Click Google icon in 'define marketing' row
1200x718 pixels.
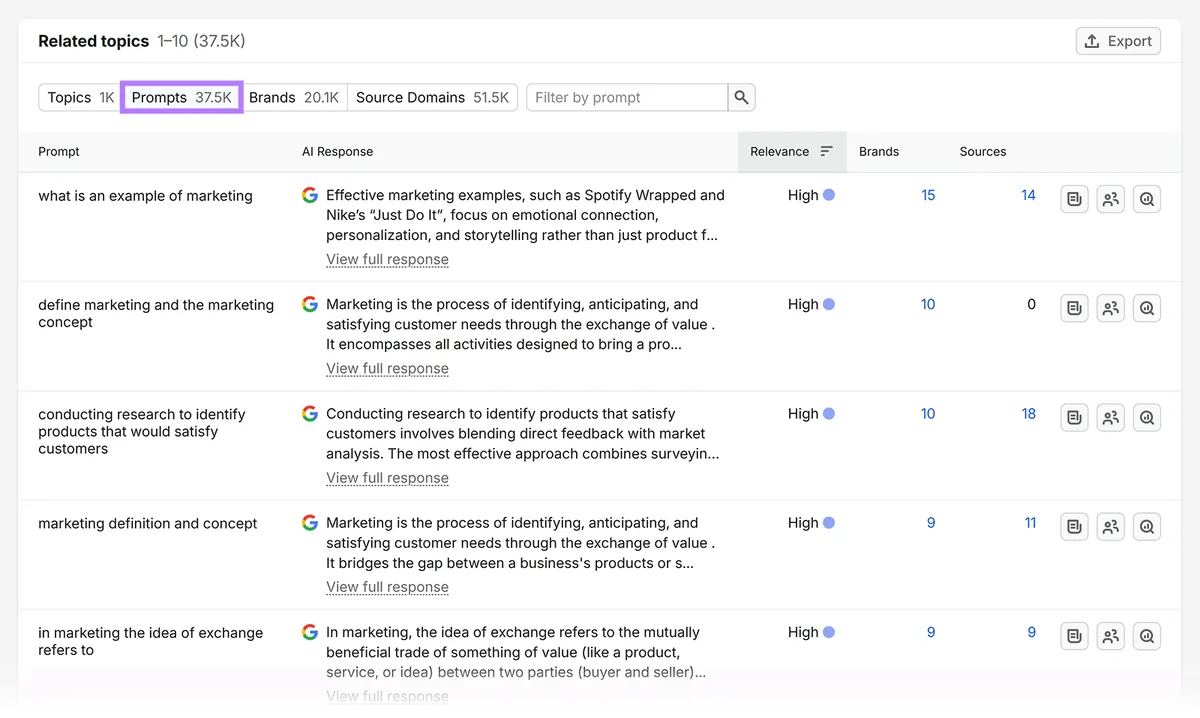pyautogui.click(x=310, y=304)
